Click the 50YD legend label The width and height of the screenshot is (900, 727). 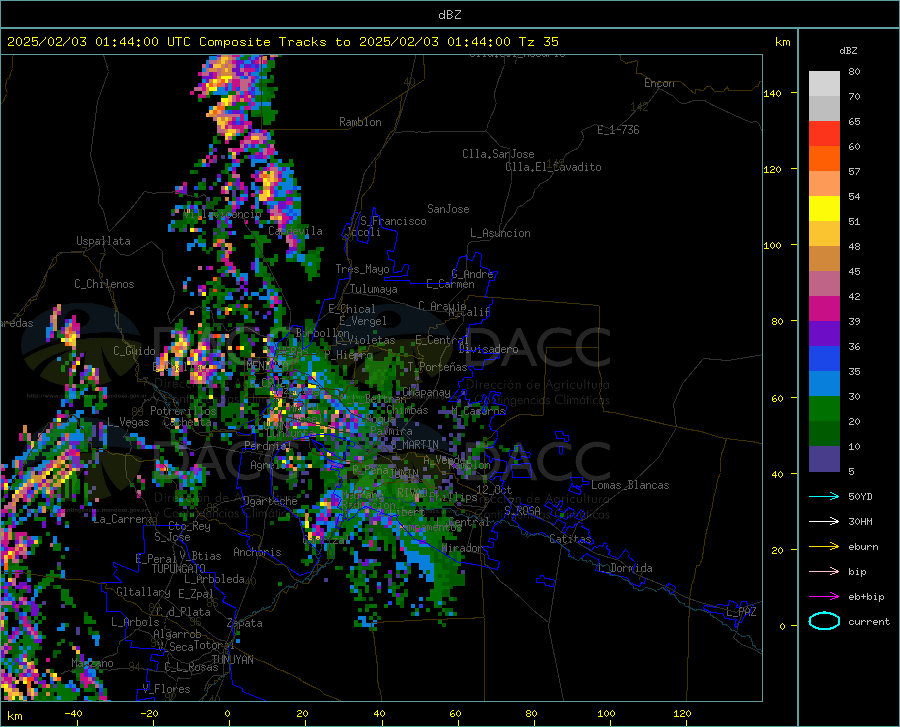860,496
